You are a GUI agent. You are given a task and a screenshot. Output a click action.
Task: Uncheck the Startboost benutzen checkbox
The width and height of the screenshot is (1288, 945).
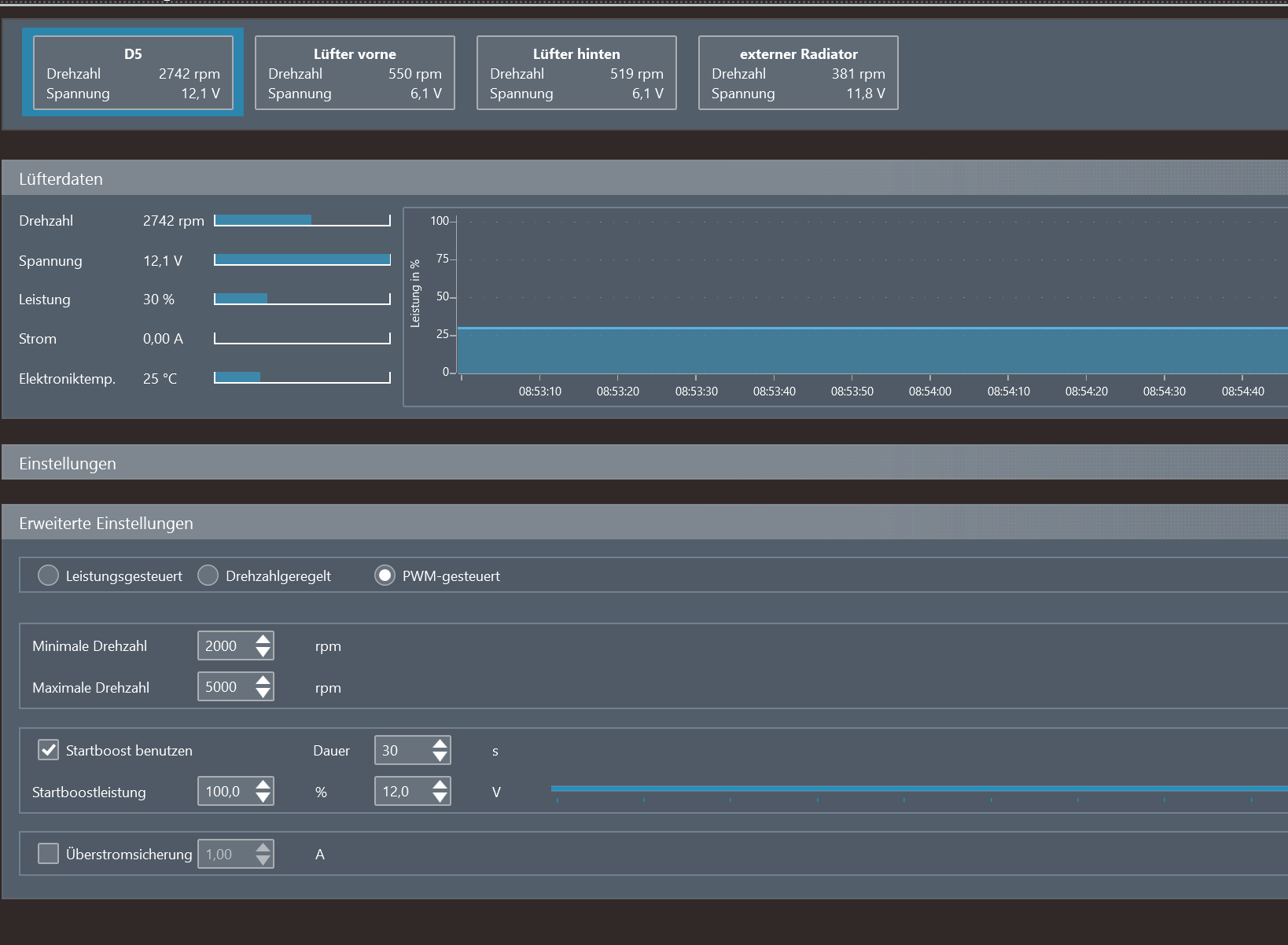[49, 750]
